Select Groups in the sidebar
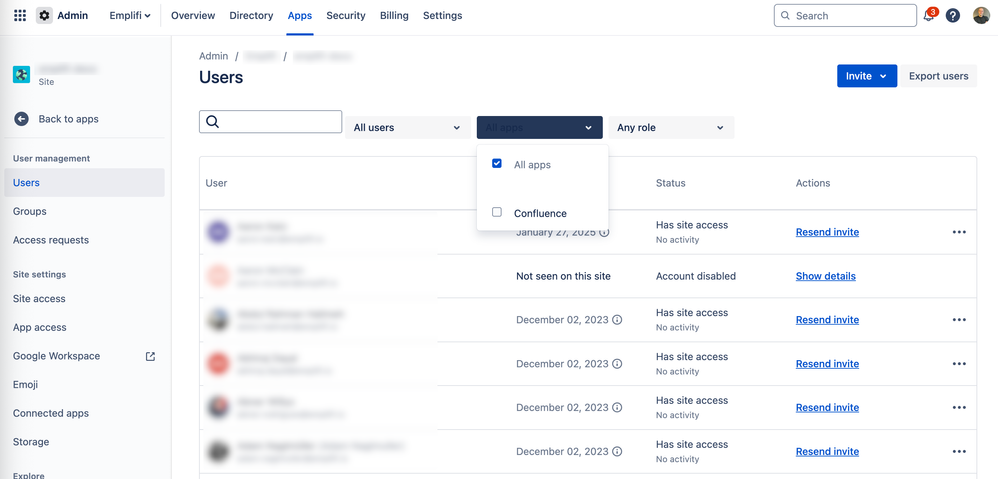Image resolution: width=998 pixels, height=479 pixels. pyautogui.click(x=84, y=211)
